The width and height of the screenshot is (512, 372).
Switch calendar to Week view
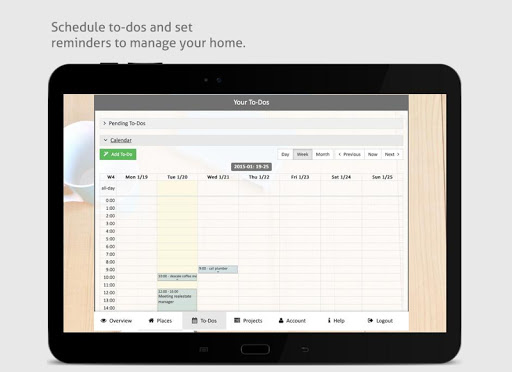[303, 154]
